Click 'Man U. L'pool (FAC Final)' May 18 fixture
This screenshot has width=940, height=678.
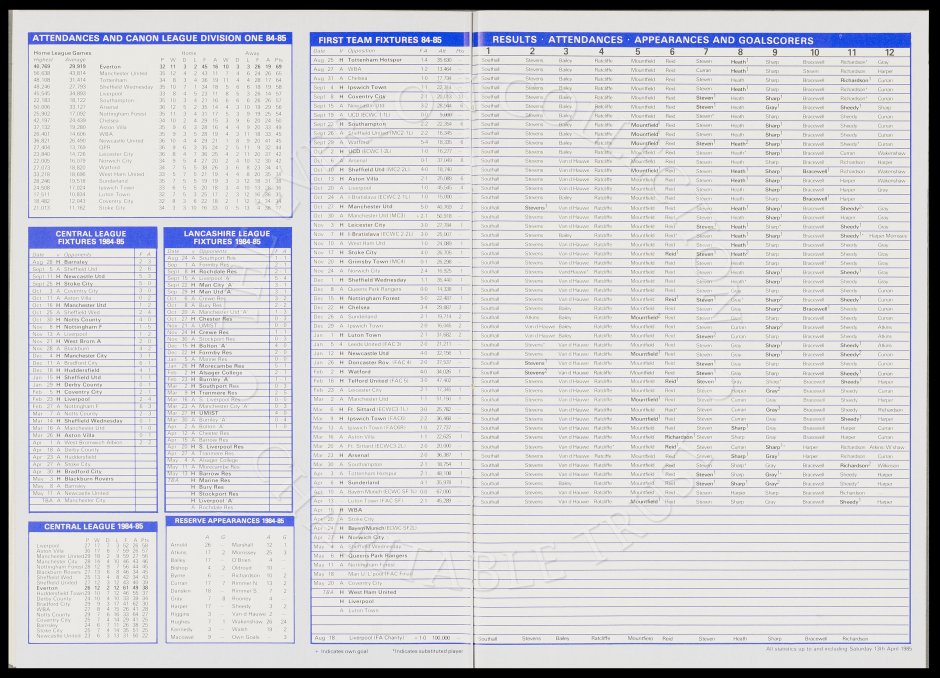[381, 574]
